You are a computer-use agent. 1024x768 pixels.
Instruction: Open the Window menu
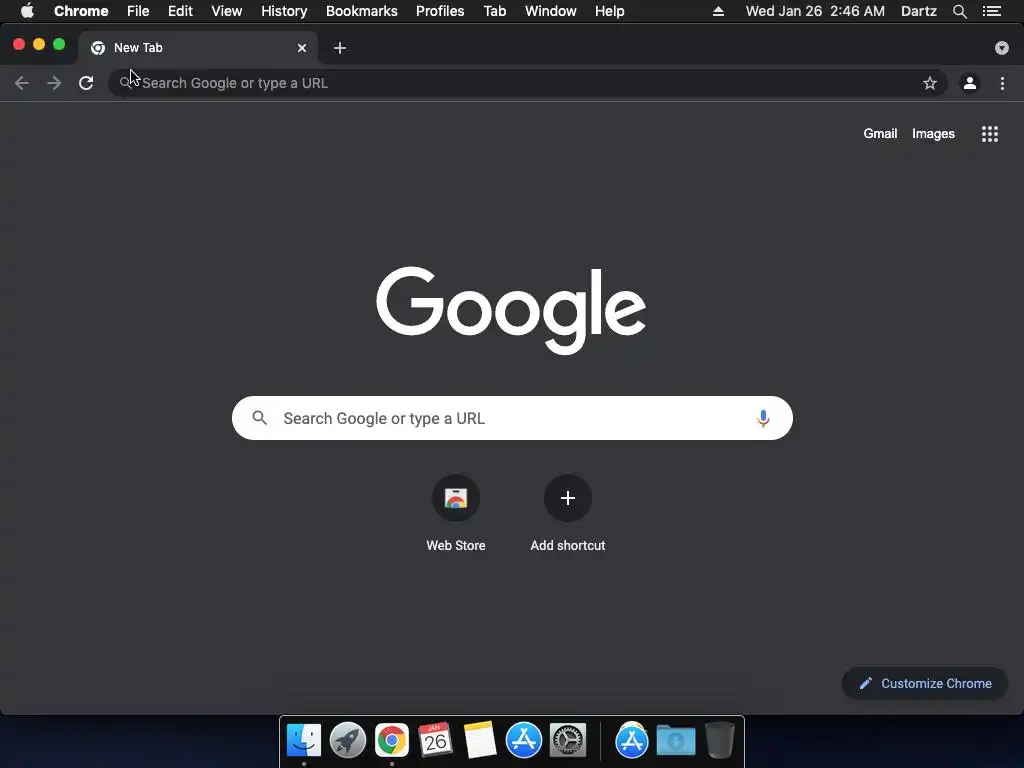(x=551, y=11)
